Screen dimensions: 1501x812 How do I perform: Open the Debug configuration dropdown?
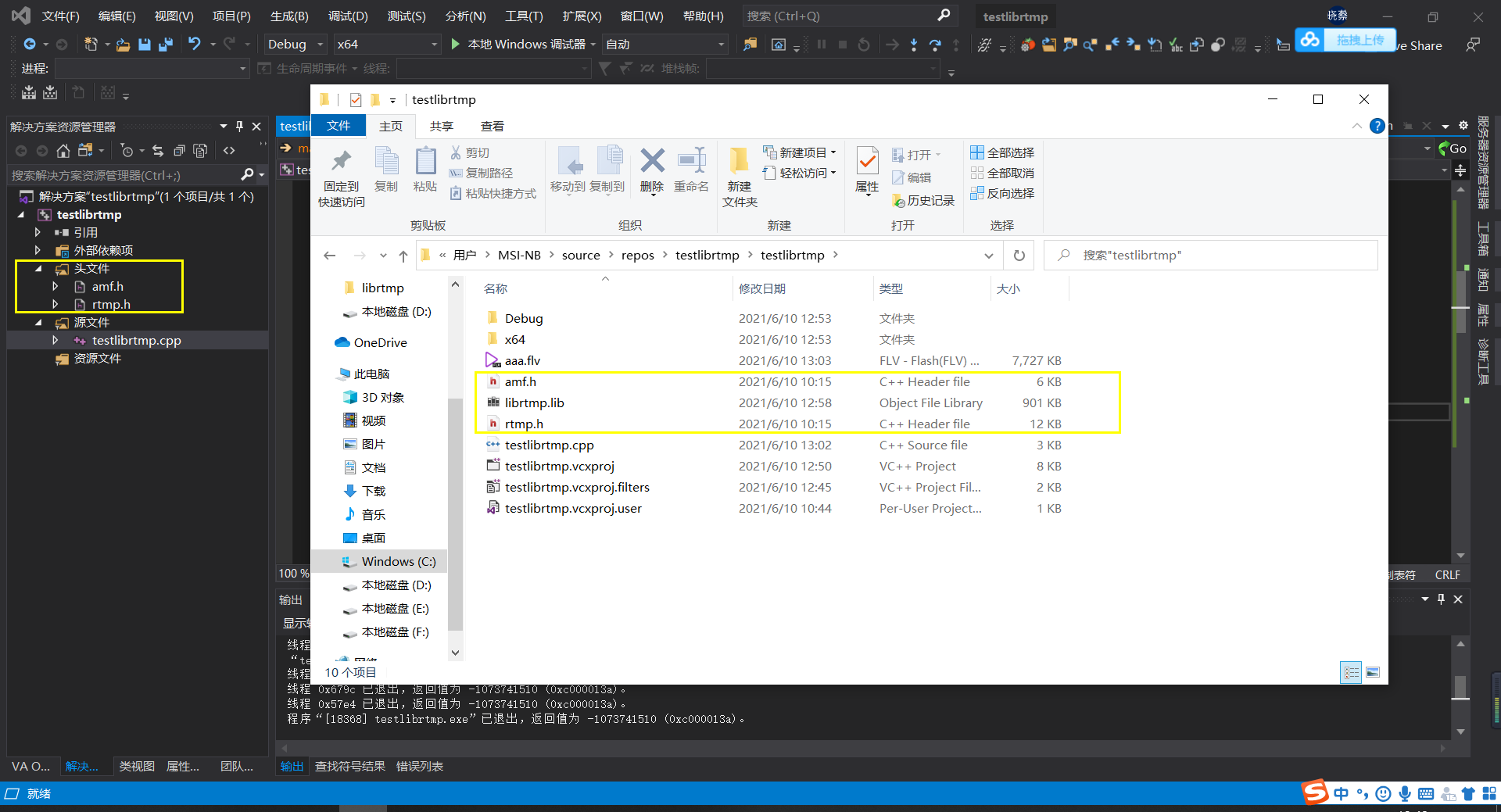pyautogui.click(x=293, y=44)
